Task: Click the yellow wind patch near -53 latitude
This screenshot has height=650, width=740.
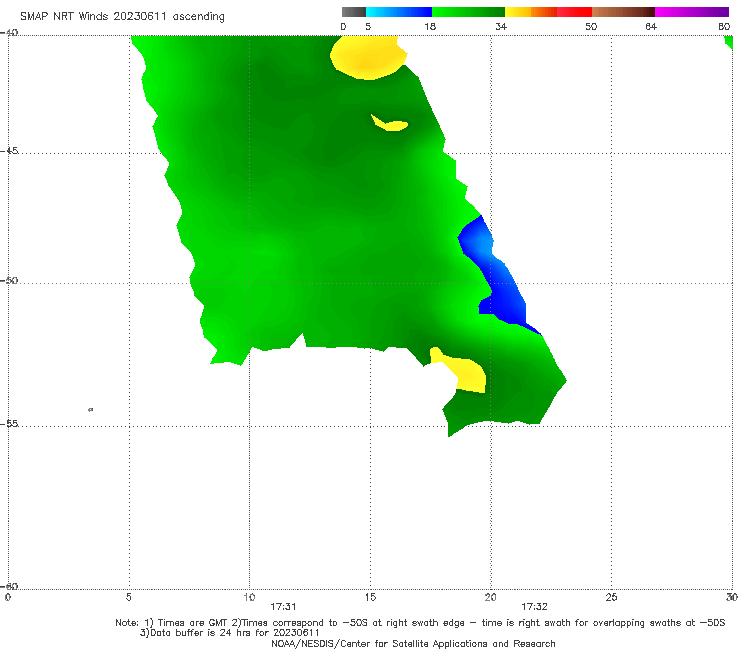Action: coord(465,371)
